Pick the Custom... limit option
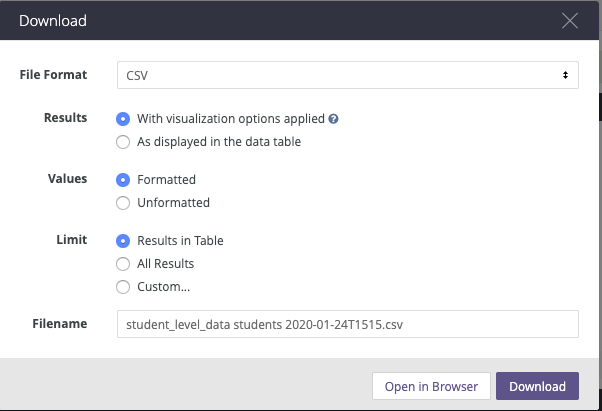The image size is (602, 411). pyautogui.click(x=123, y=287)
